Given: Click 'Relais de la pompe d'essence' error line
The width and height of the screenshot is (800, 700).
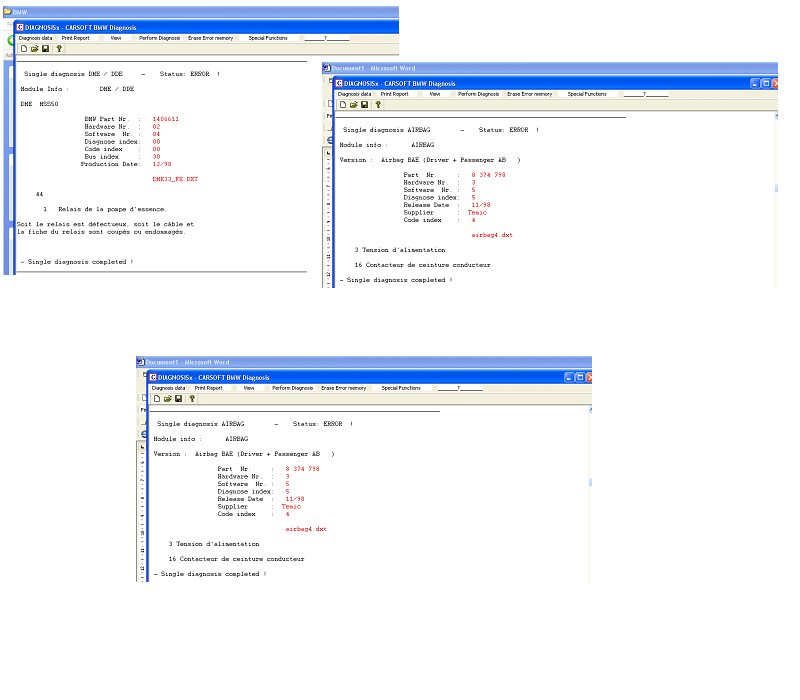Looking at the screenshot, I should click(112, 209).
